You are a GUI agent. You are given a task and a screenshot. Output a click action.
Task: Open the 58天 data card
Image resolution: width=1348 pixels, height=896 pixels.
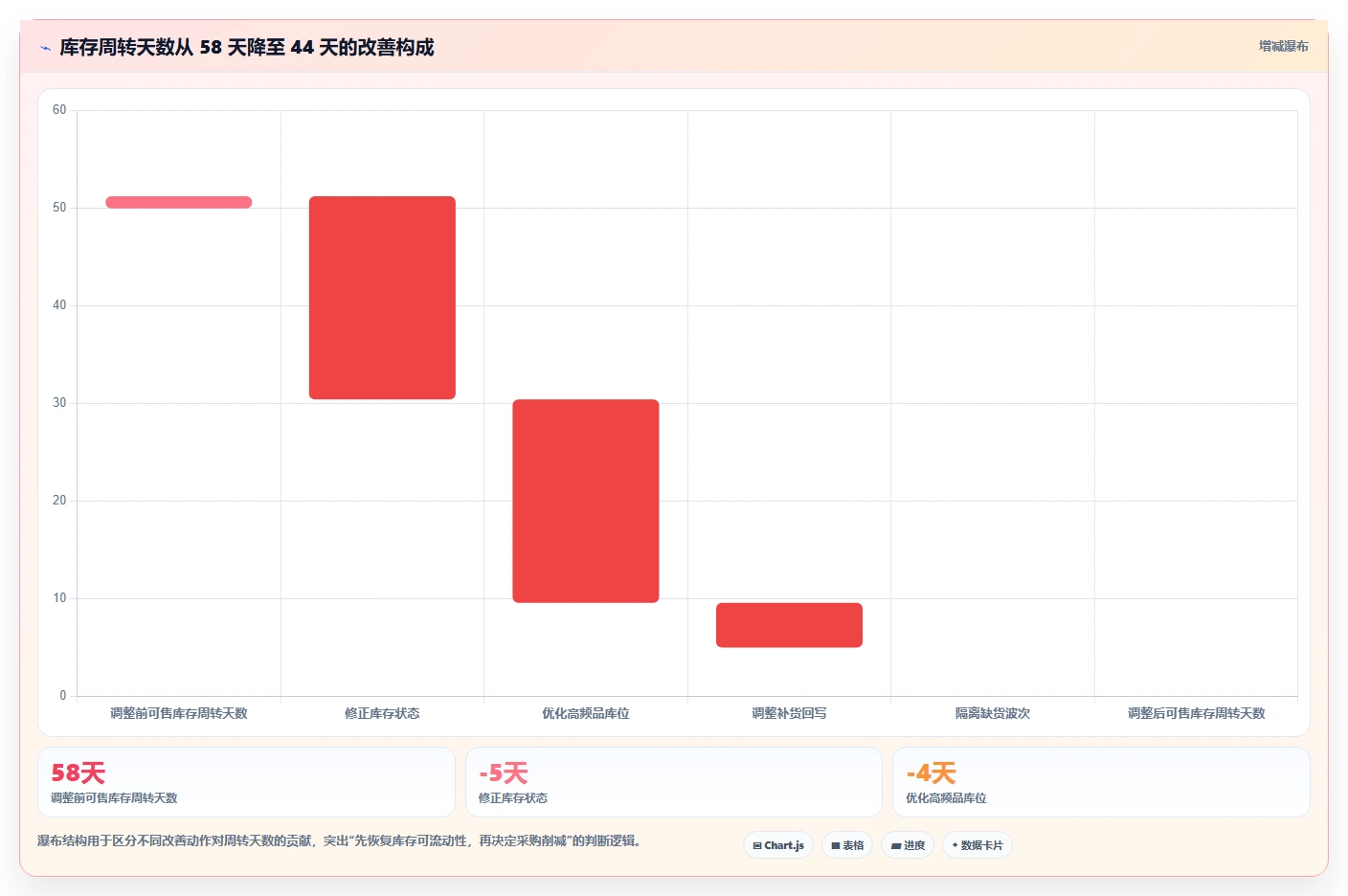246,782
